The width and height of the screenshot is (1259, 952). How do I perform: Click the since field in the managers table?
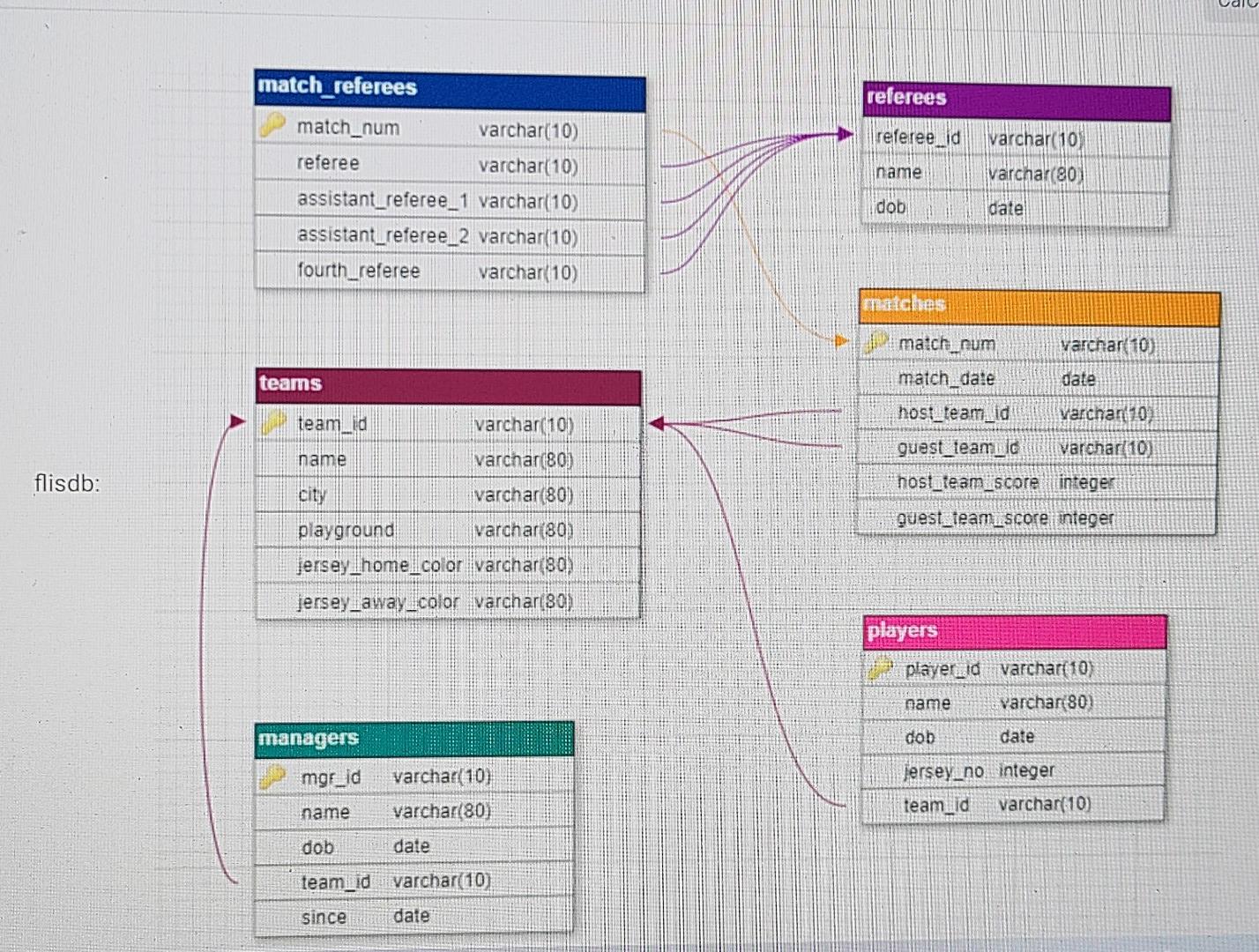(322, 916)
